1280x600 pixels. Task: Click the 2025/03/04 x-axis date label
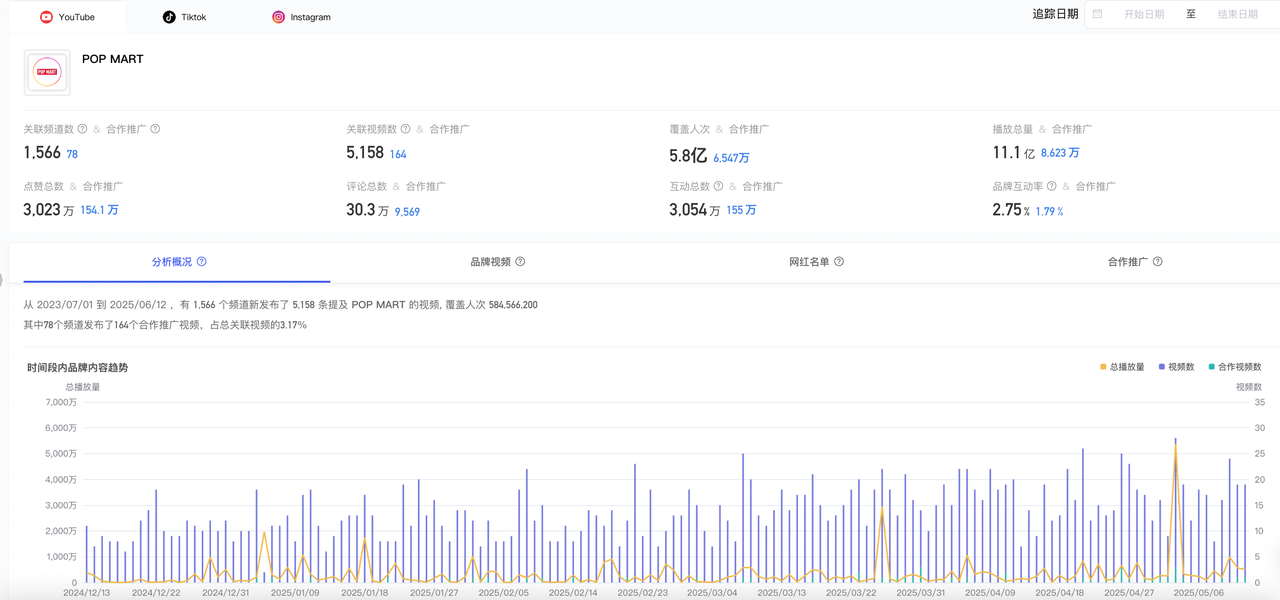point(712,593)
